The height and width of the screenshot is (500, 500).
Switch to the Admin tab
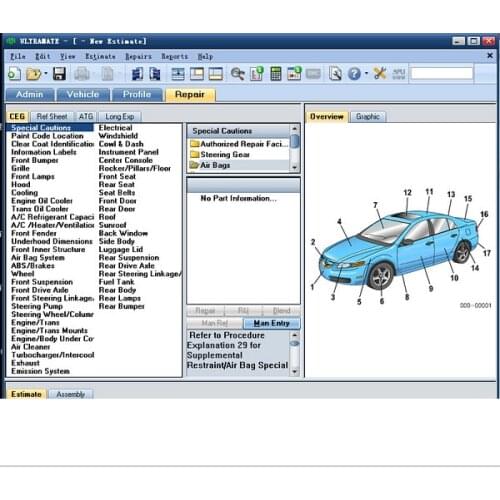[30, 94]
